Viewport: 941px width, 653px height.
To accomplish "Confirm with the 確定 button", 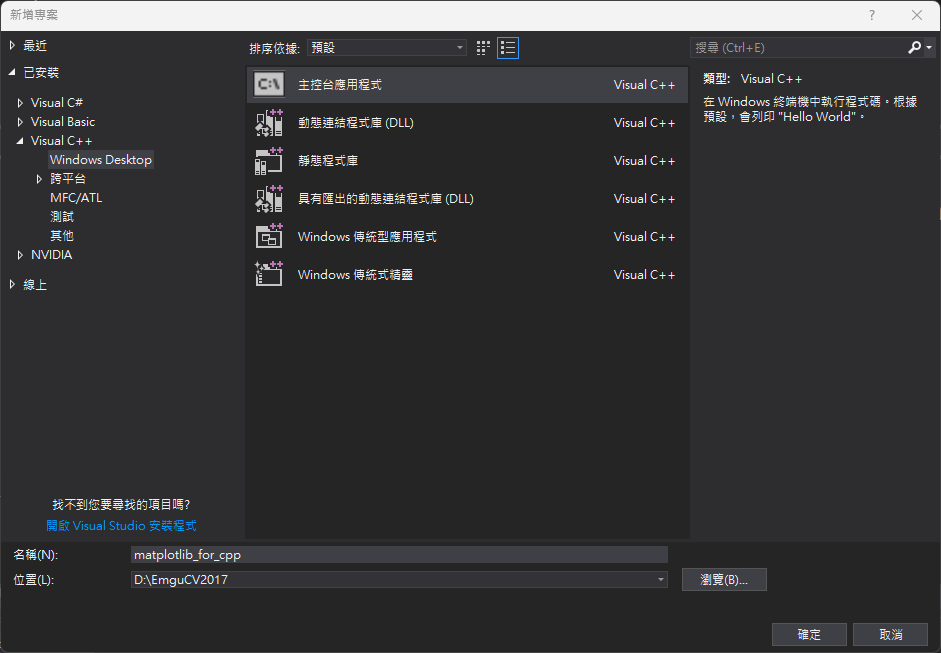I will click(809, 634).
